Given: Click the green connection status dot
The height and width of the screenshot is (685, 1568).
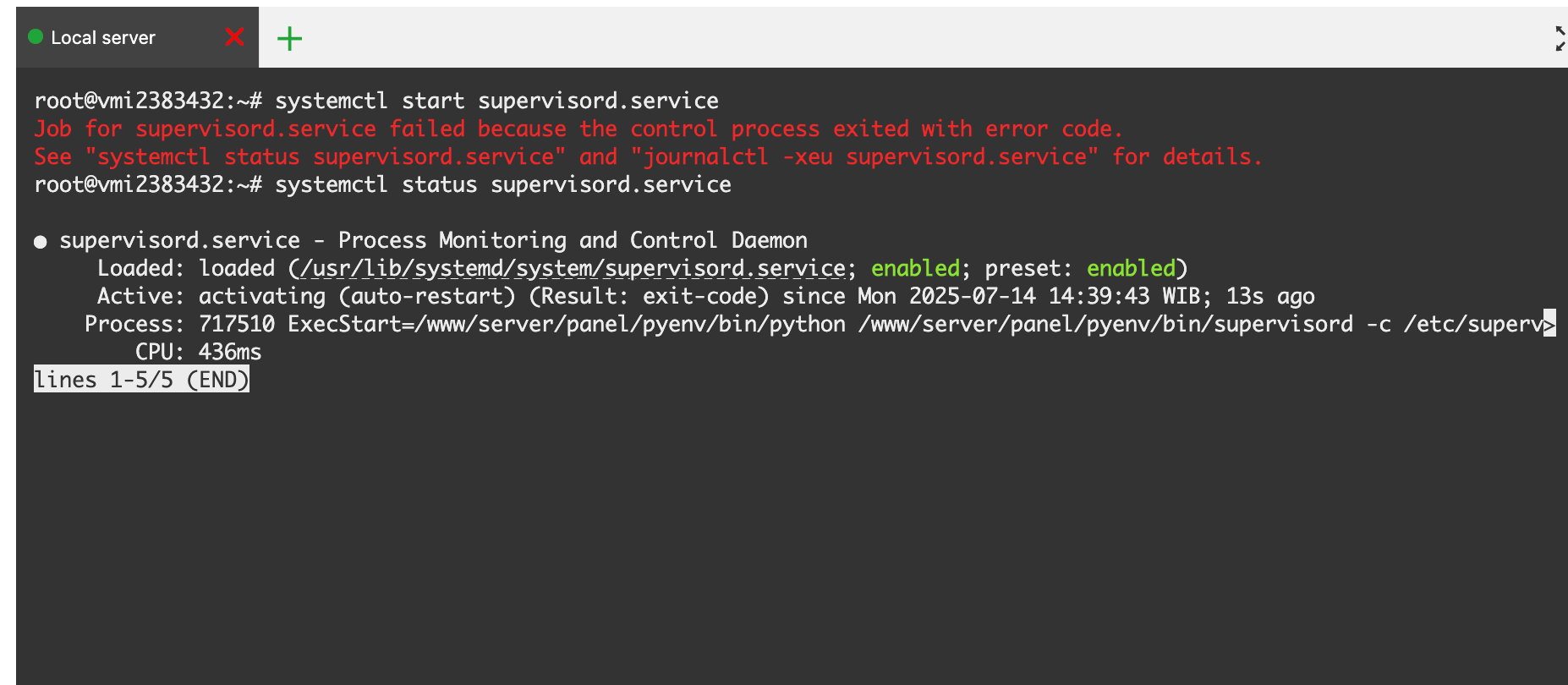Looking at the screenshot, I should tap(36, 36).
